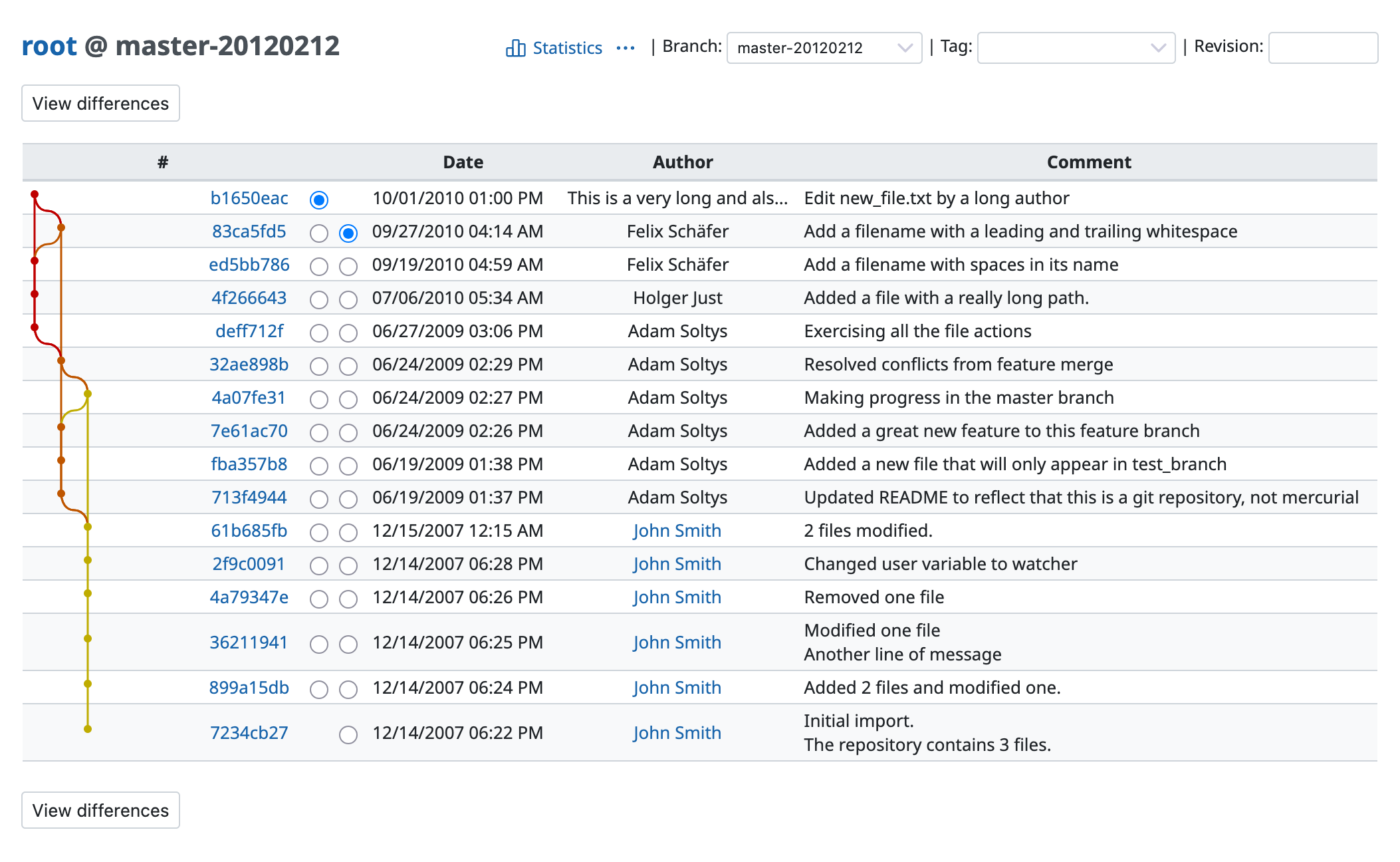Click the red graph node for b1650eac
Image resolution: width=1400 pixels, height=862 pixels.
(x=35, y=194)
